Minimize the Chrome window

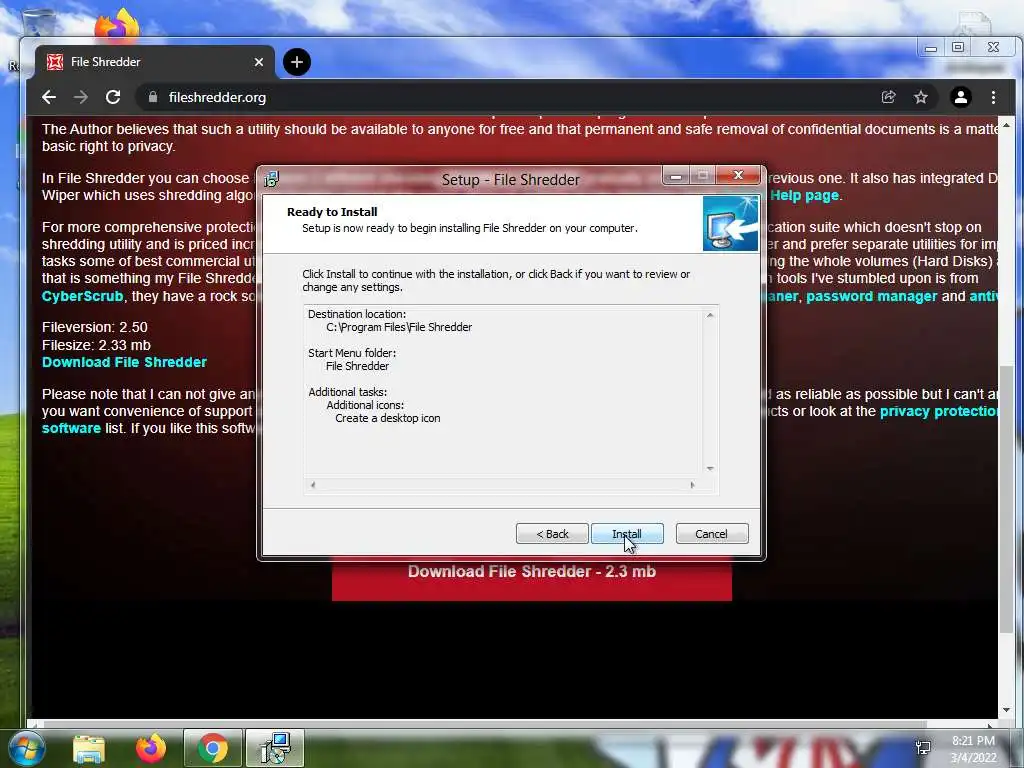(931, 48)
